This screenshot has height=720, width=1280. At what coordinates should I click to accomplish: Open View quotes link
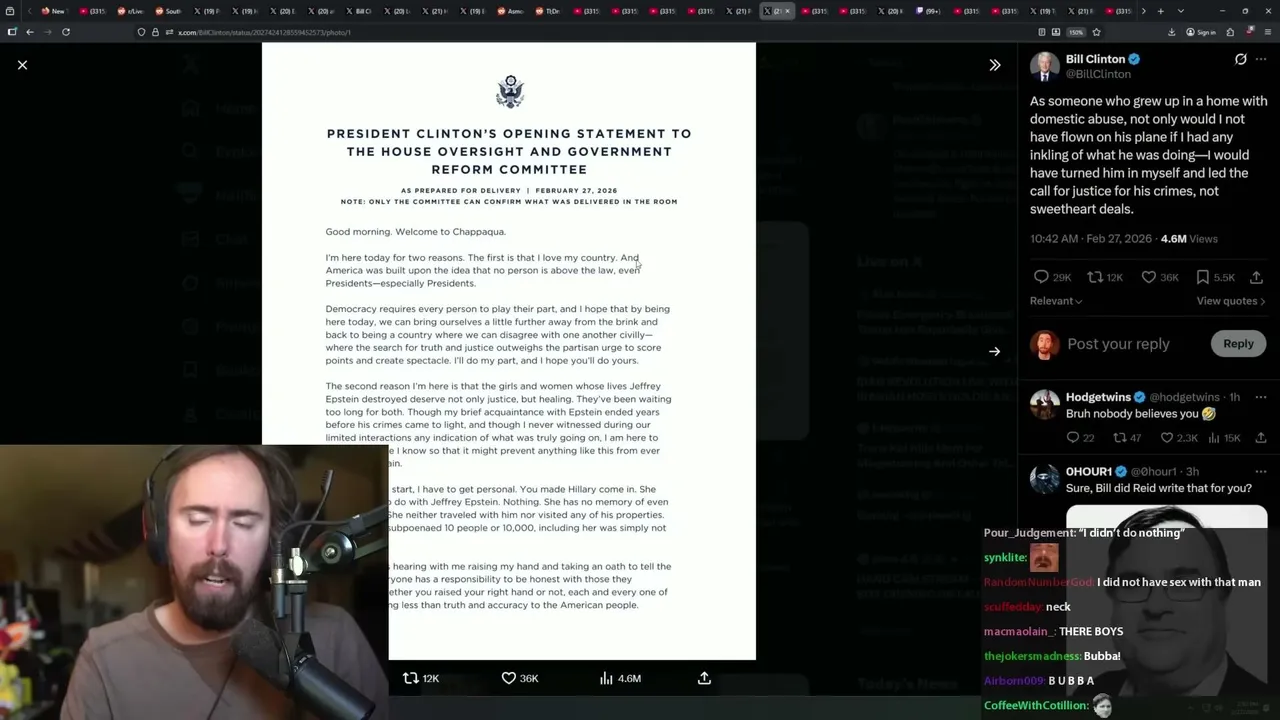tap(1231, 301)
